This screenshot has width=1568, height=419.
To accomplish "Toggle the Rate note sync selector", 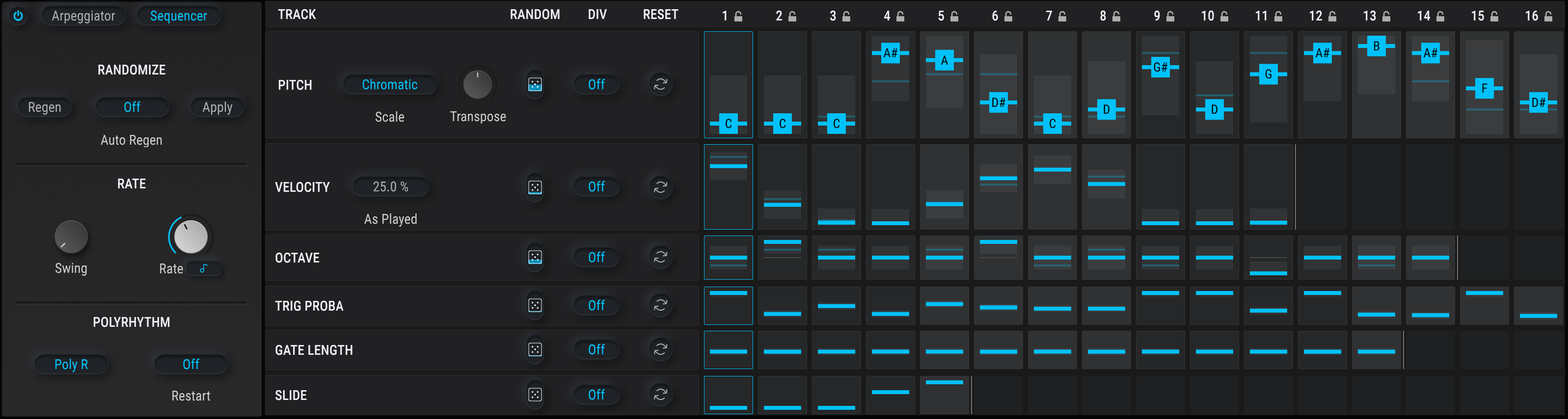I will [204, 268].
